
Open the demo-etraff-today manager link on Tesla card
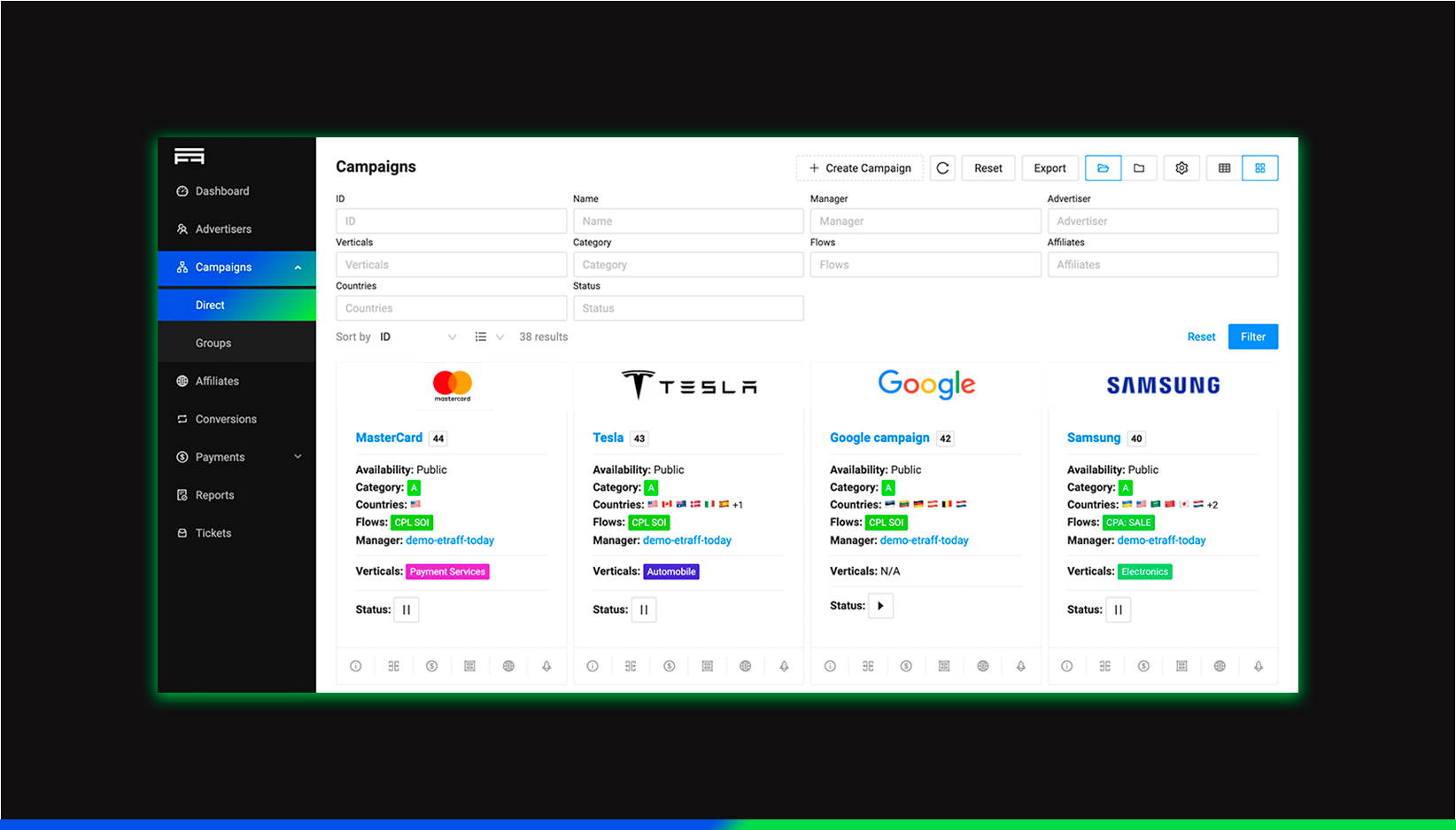pos(686,540)
